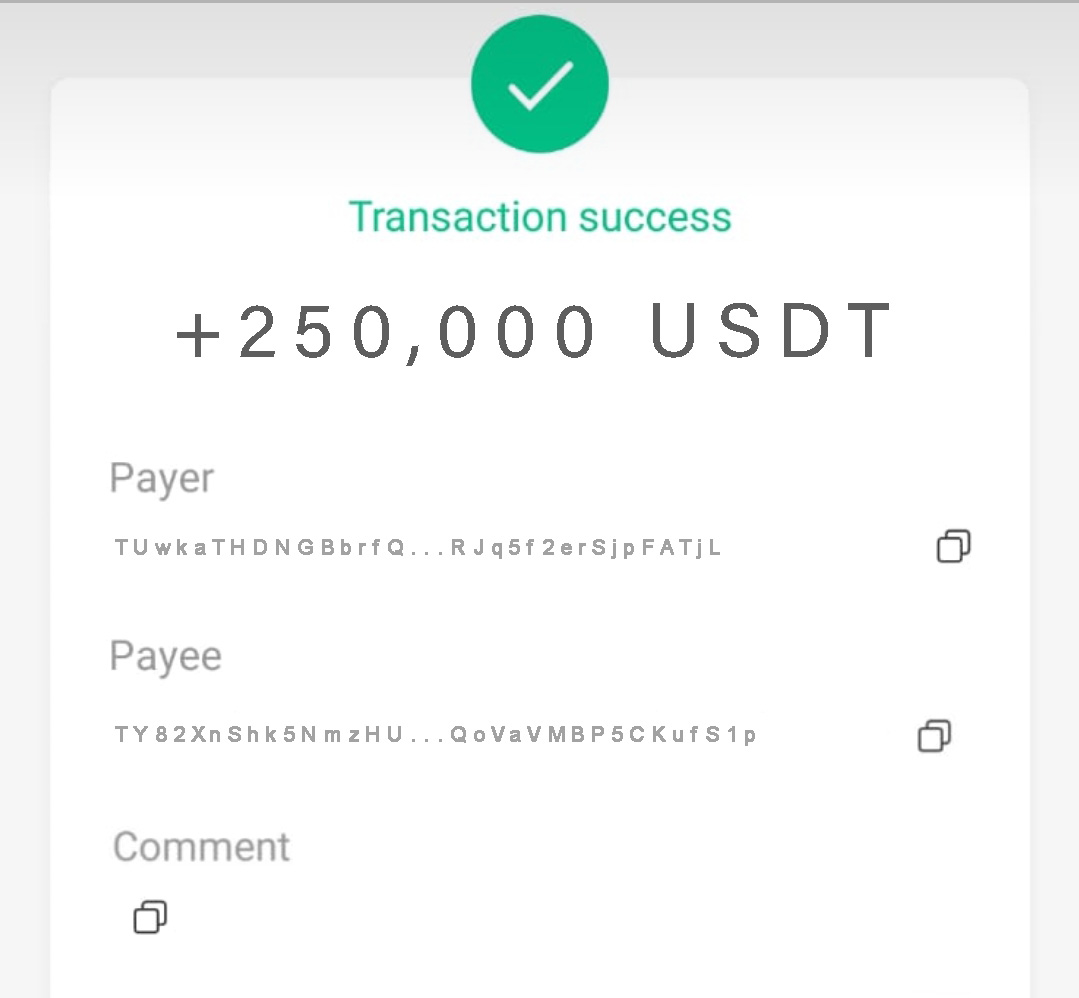Select the 250,000 amount figure
1079x998 pixels.
[x=416, y=332]
